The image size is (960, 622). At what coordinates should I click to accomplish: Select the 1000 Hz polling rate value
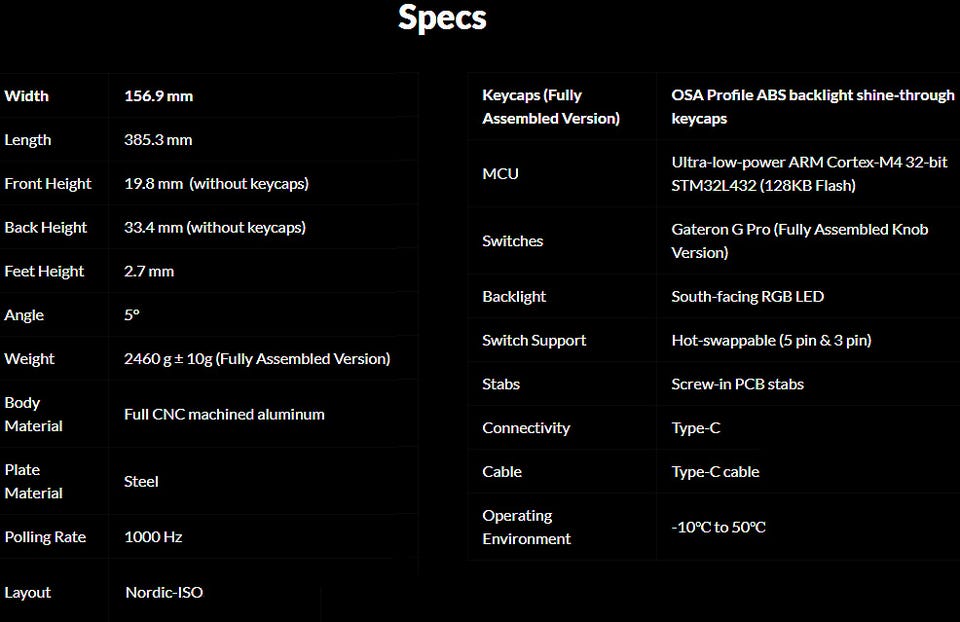click(153, 537)
